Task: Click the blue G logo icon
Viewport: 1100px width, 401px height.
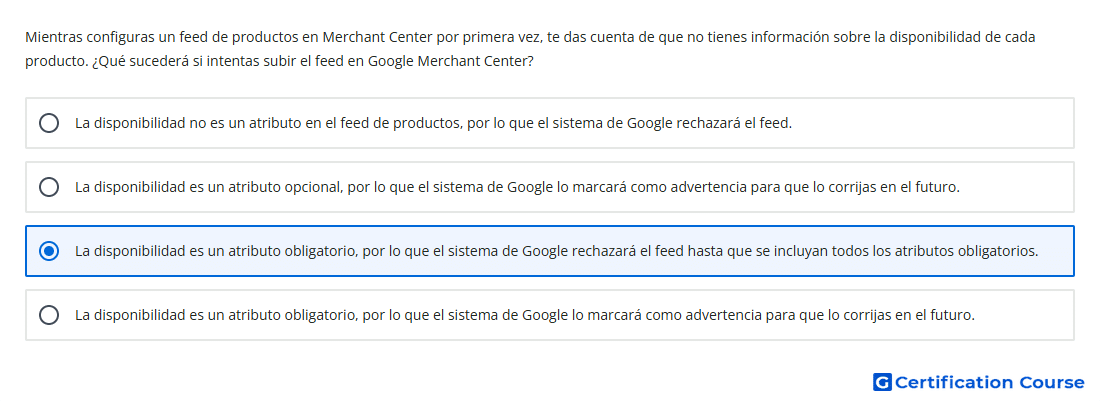Action: [882, 382]
